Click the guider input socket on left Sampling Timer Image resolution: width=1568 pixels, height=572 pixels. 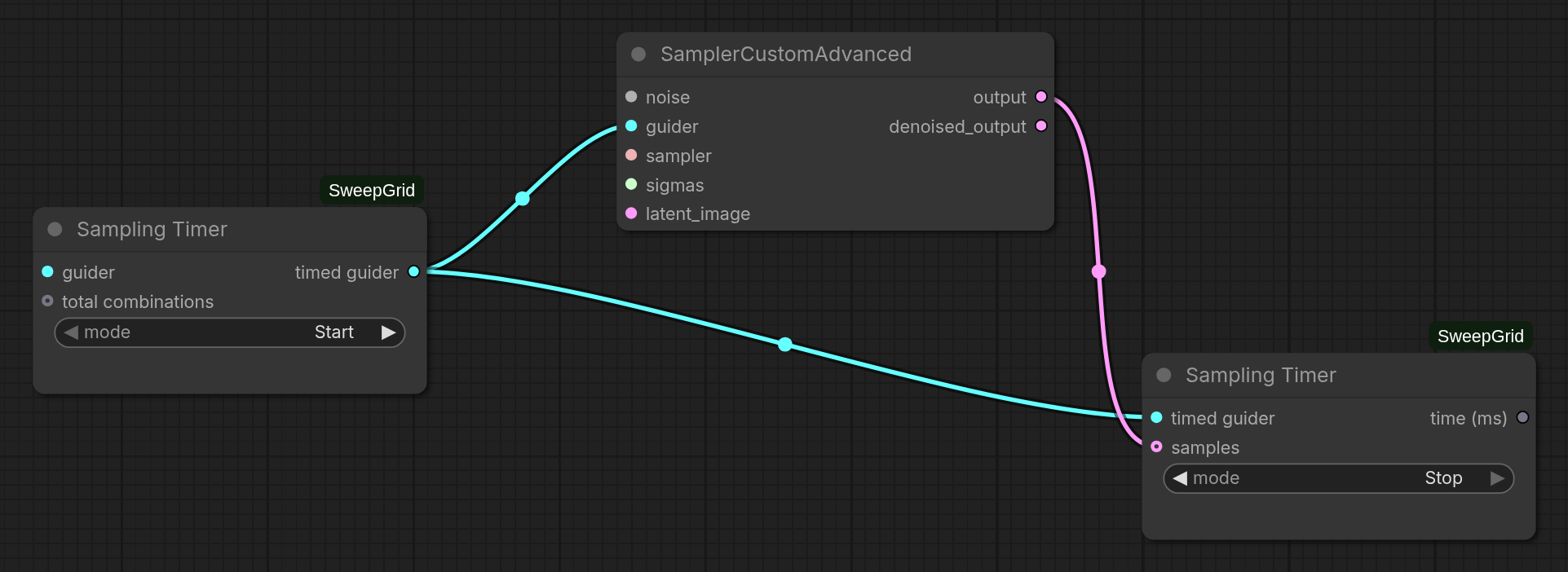(x=47, y=271)
